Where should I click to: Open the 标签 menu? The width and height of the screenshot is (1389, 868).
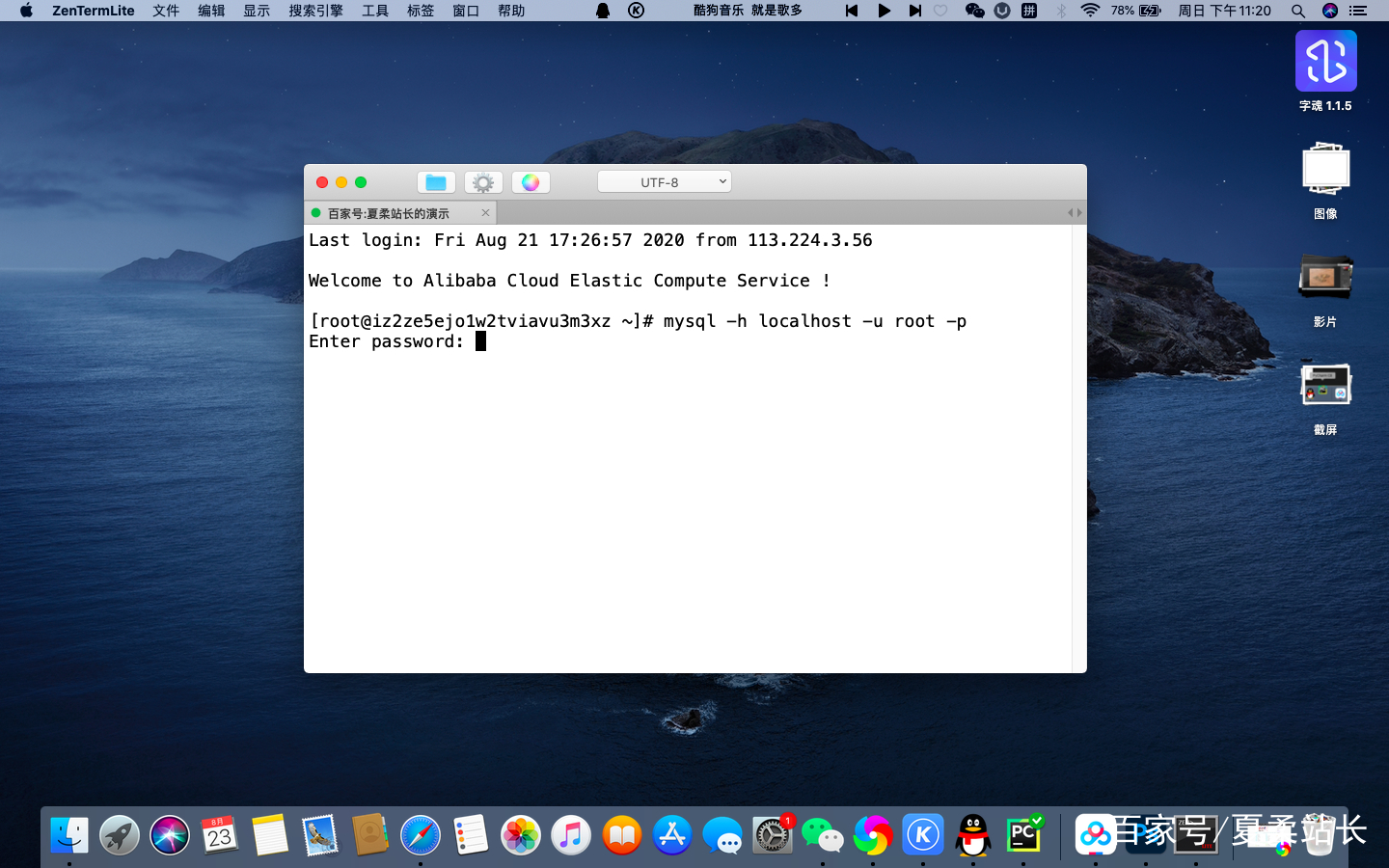(x=421, y=11)
